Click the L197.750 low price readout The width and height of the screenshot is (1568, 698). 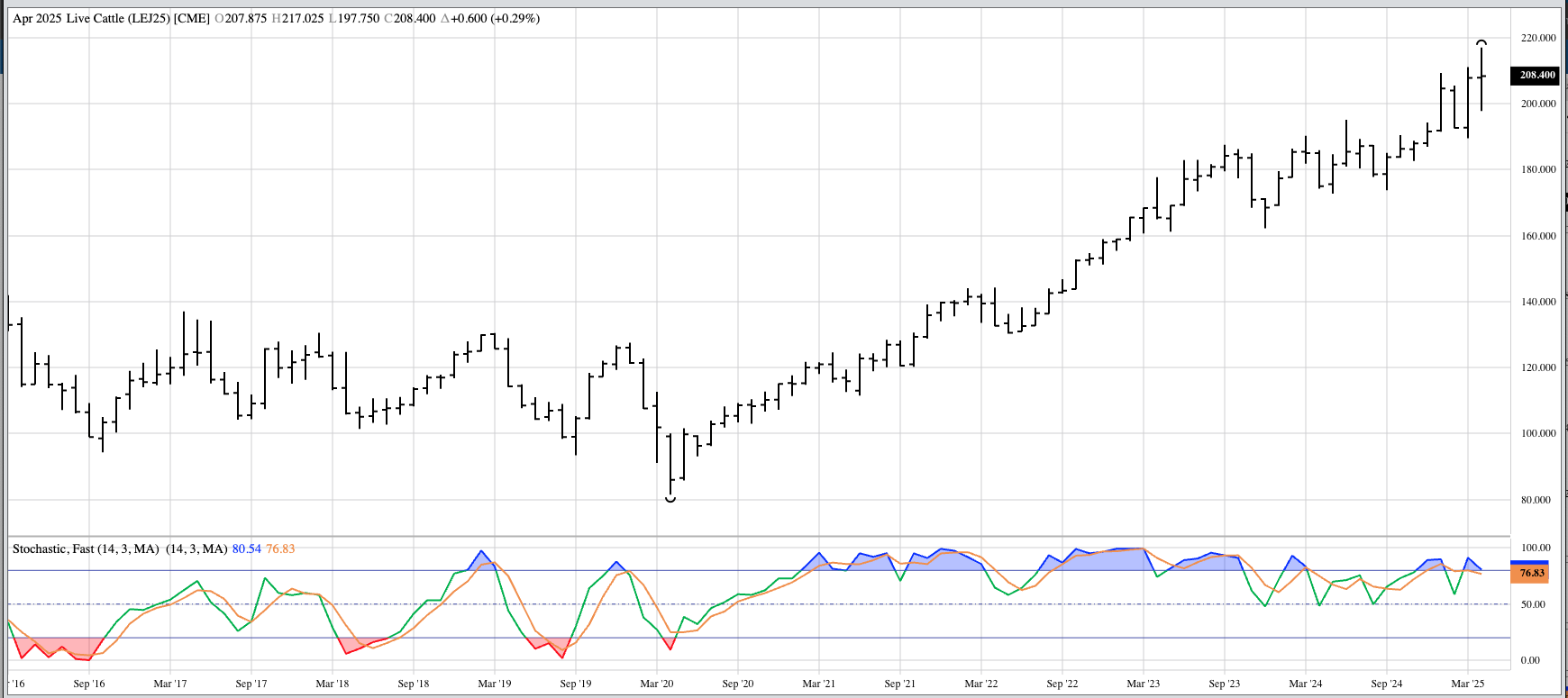click(x=354, y=18)
